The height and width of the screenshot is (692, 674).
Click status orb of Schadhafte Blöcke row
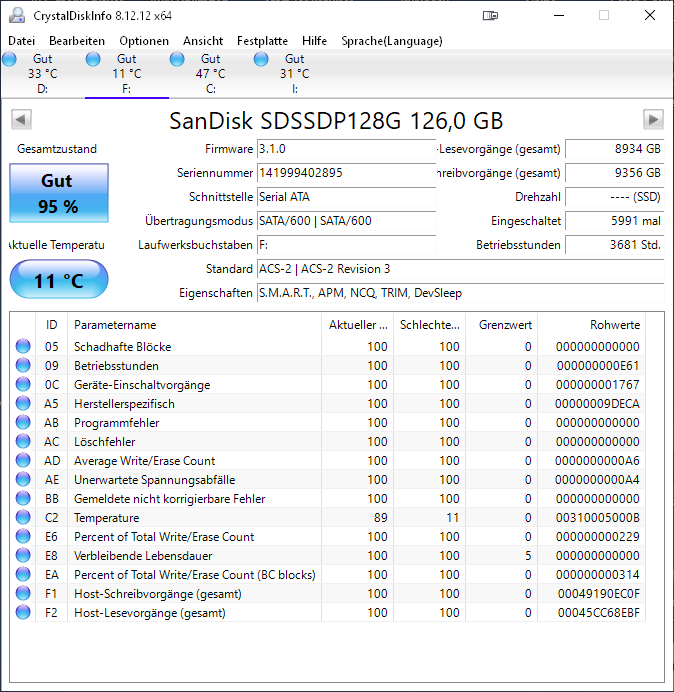pyautogui.click(x=23, y=346)
